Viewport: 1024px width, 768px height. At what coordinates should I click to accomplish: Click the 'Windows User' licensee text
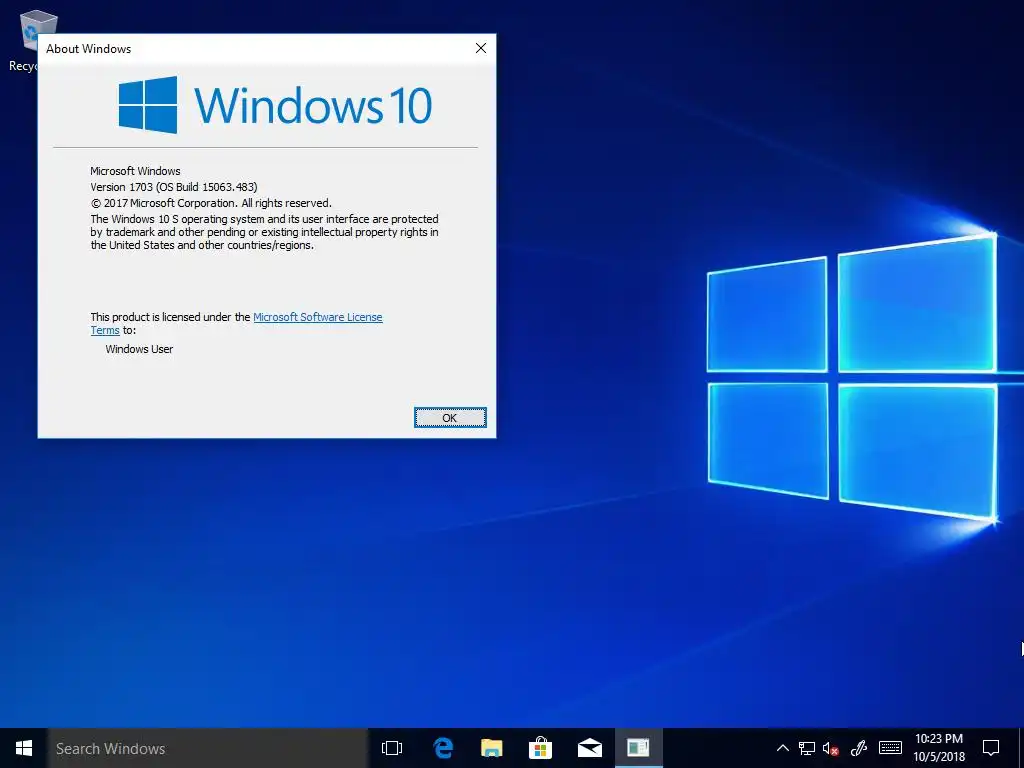click(139, 349)
